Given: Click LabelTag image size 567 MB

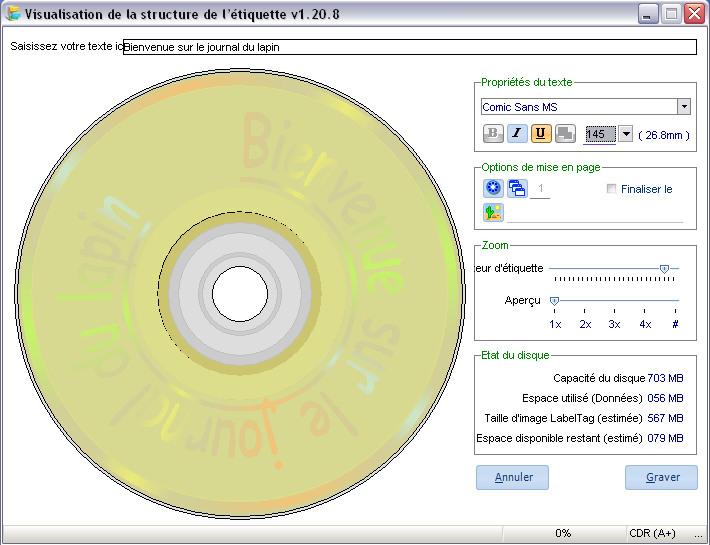Looking at the screenshot, I should click(x=665, y=418).
